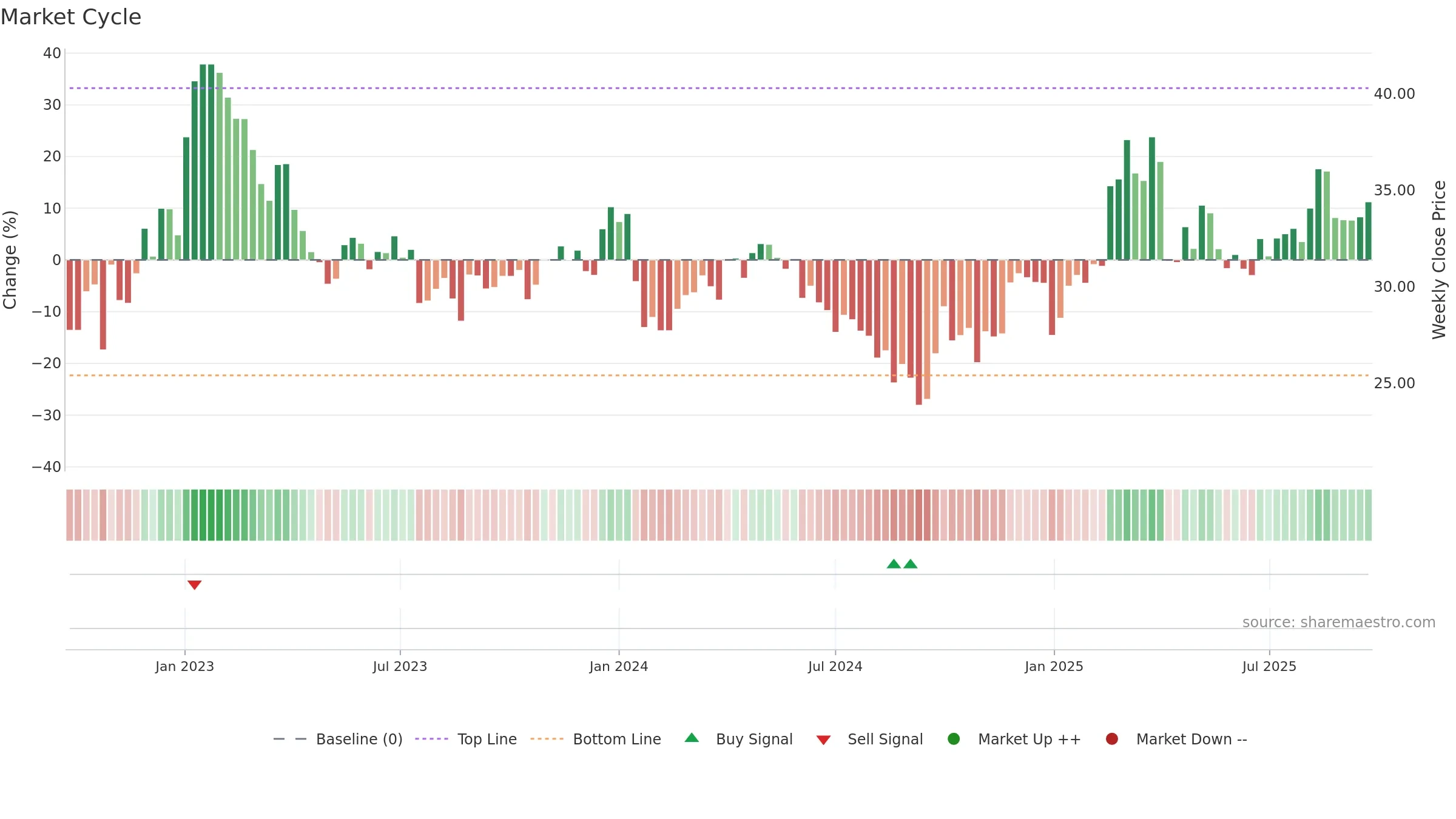This screenshot has height=819, width=1456.
Task: Click the −30 left axis label
Action: click(x=47, y=416)
